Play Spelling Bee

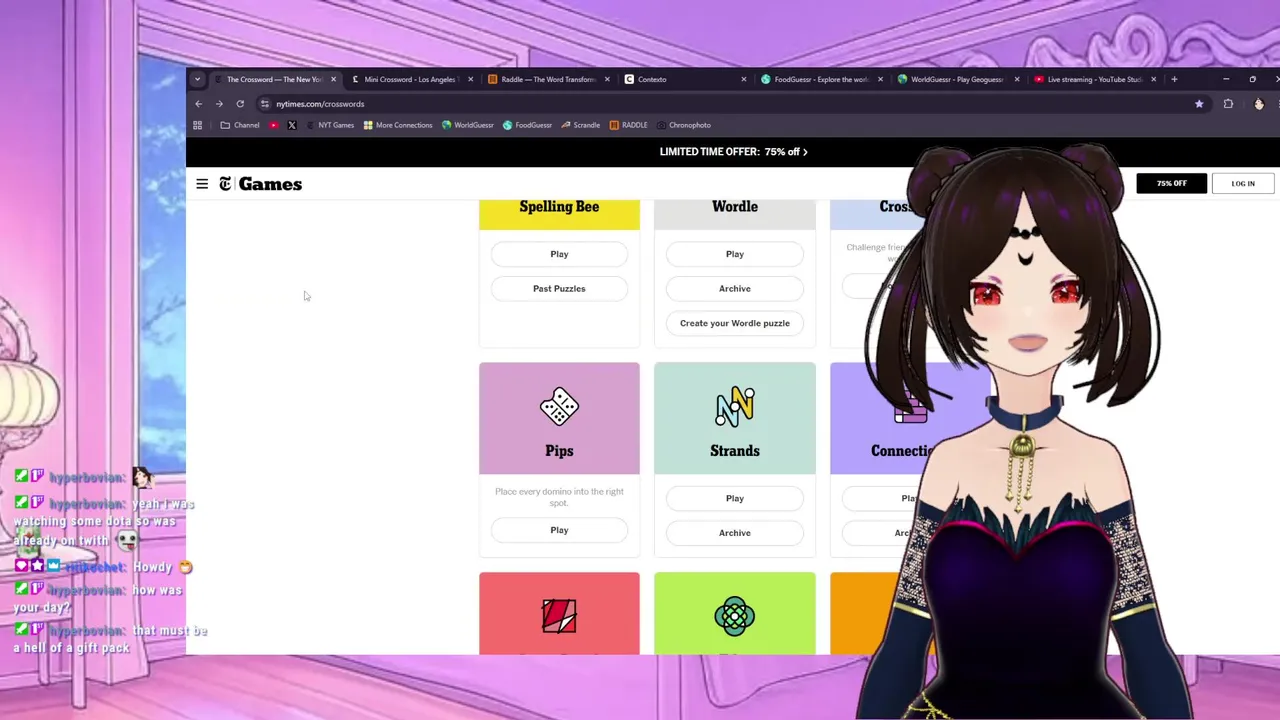coord(559,254)
